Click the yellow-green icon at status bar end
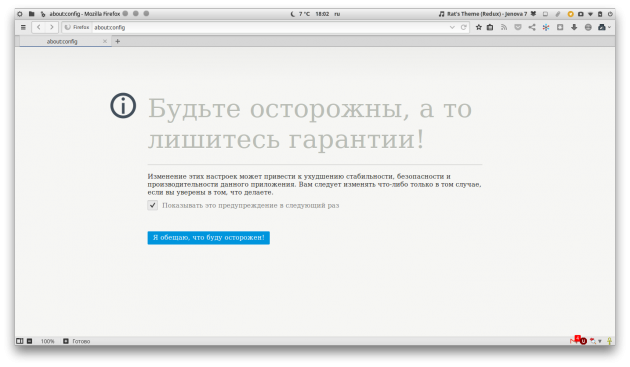 pyautogui.click(x=610, y=341)
